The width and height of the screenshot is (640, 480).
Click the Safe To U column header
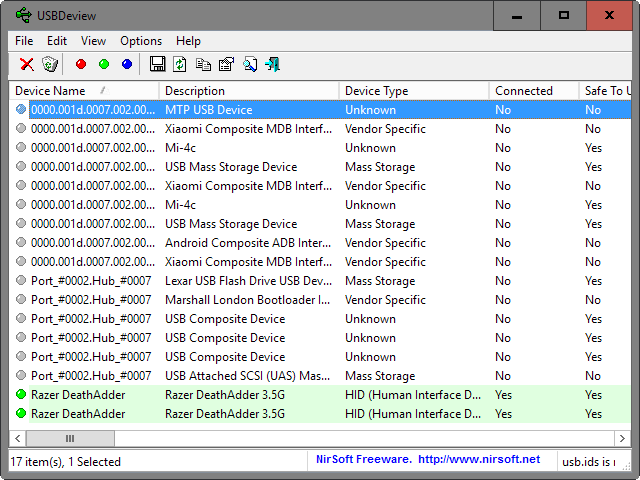605,91
